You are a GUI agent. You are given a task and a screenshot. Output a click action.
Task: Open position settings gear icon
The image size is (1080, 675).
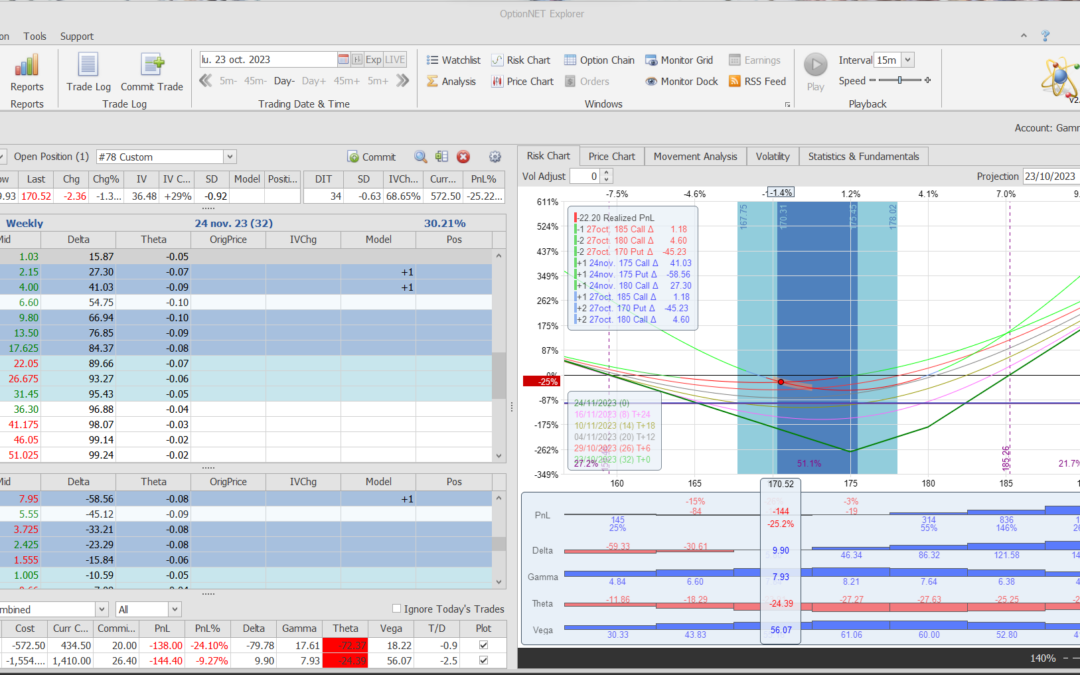point(494,157)
